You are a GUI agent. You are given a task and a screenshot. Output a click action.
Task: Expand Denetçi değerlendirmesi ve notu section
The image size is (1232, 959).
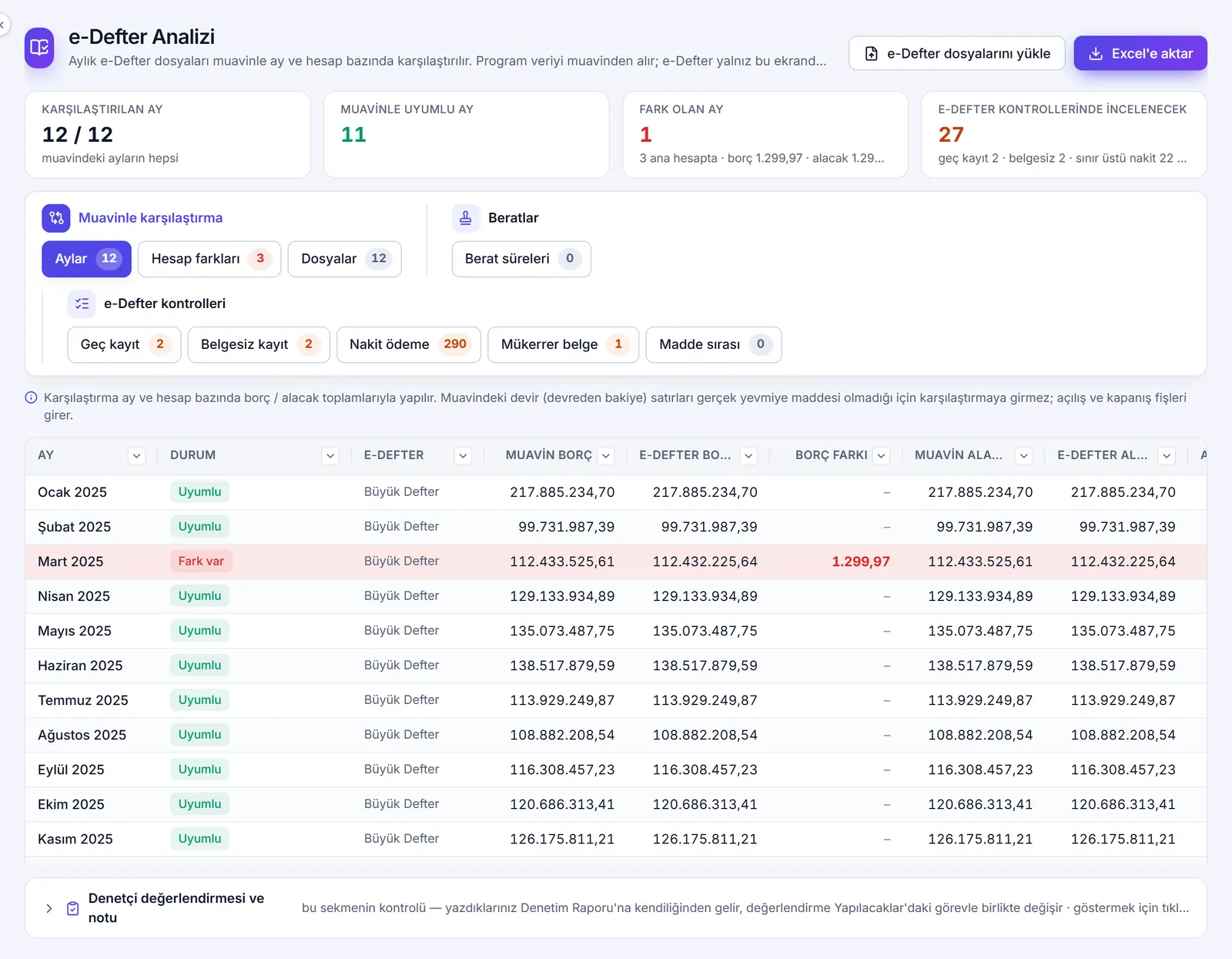click(x=49, y=908)
